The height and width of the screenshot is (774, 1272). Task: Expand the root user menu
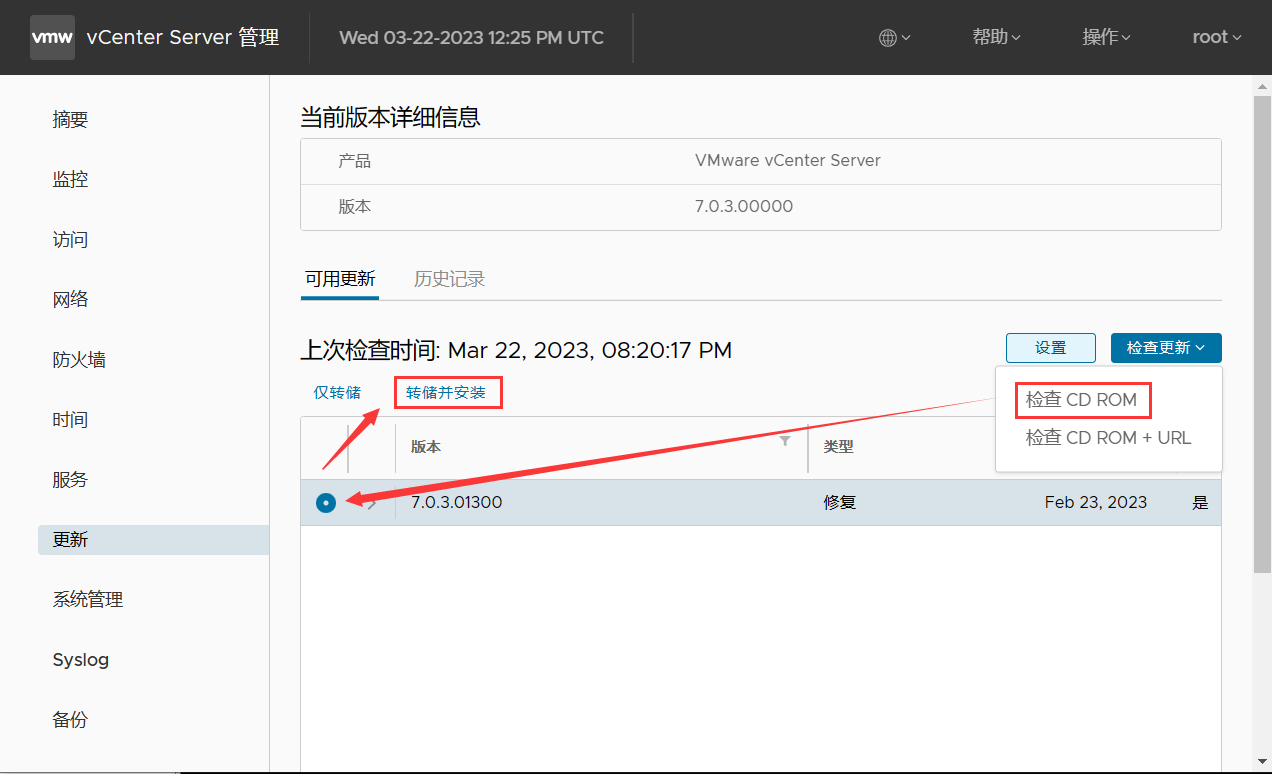pyautogui.click(x=1216, y=37)
